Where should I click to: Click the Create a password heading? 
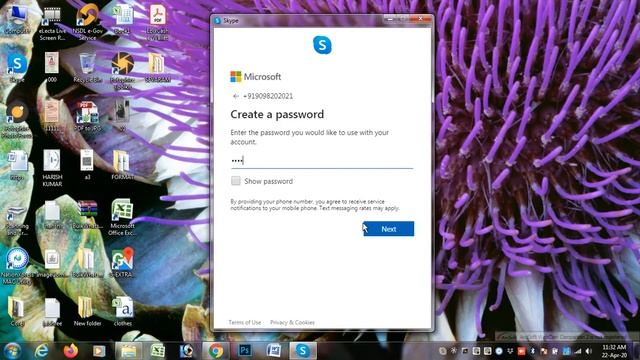point(277,114)
